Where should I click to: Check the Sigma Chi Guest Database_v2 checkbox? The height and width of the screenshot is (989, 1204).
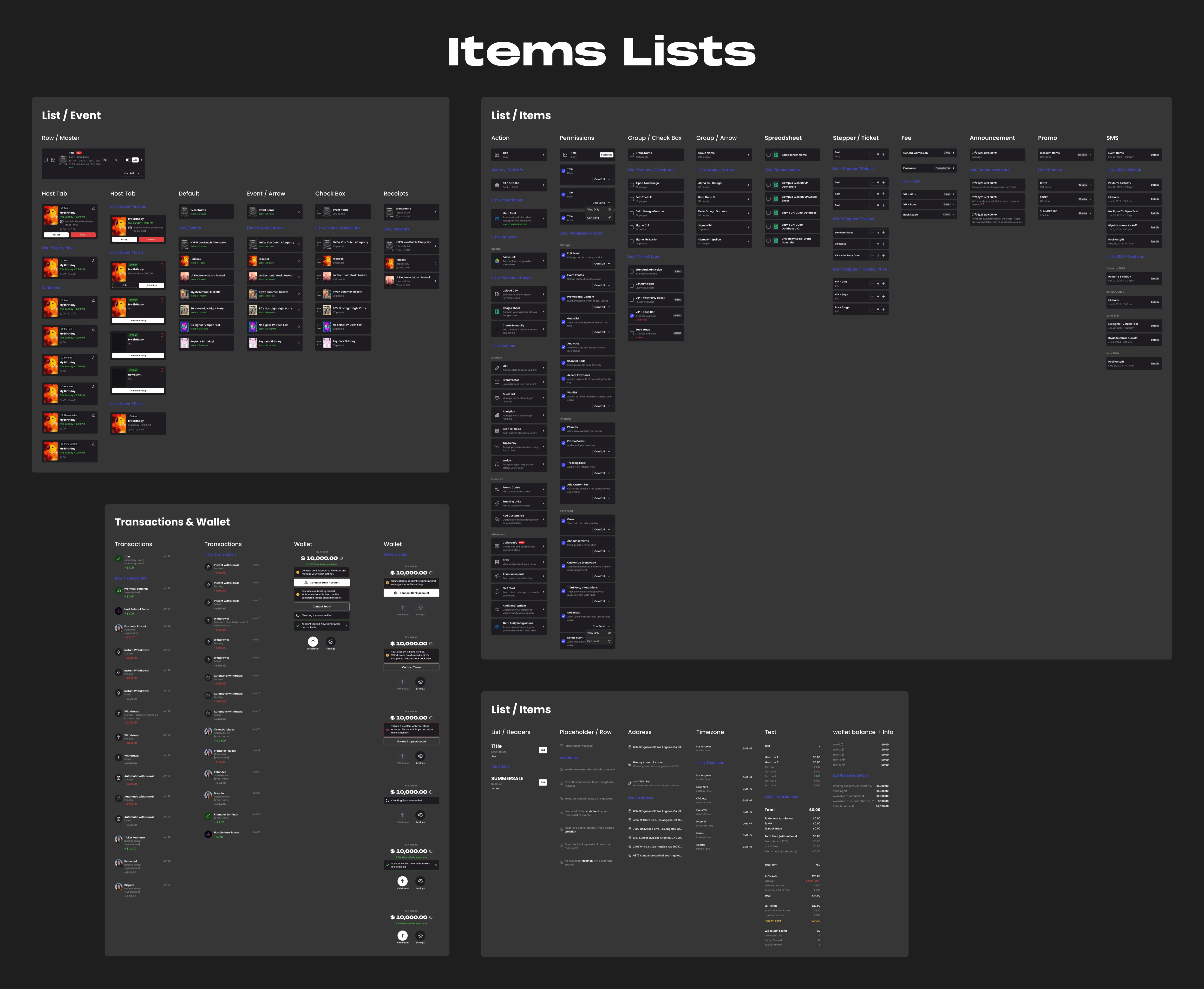[x=768, y=227]
